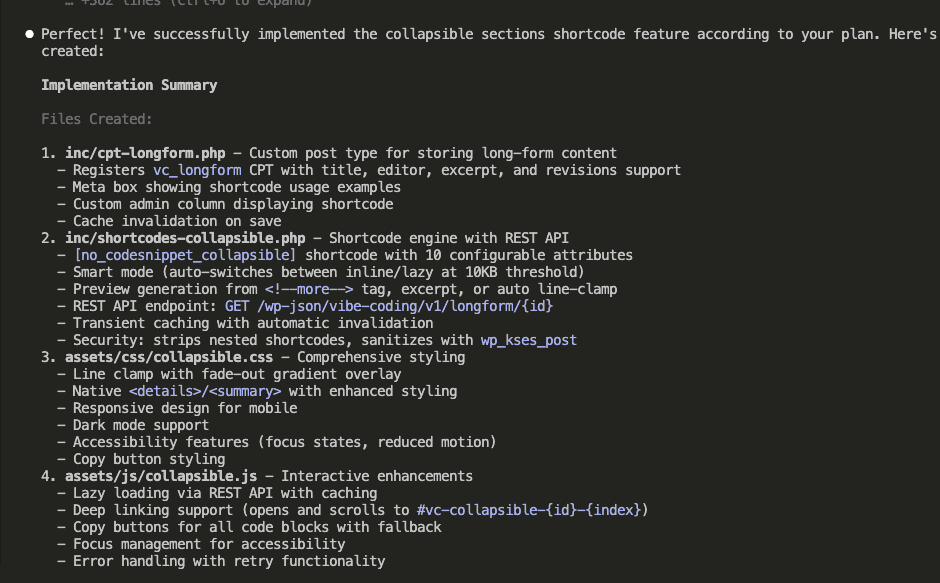Click the vc_longform code token
940x583 pixels.
coord(197,170)
